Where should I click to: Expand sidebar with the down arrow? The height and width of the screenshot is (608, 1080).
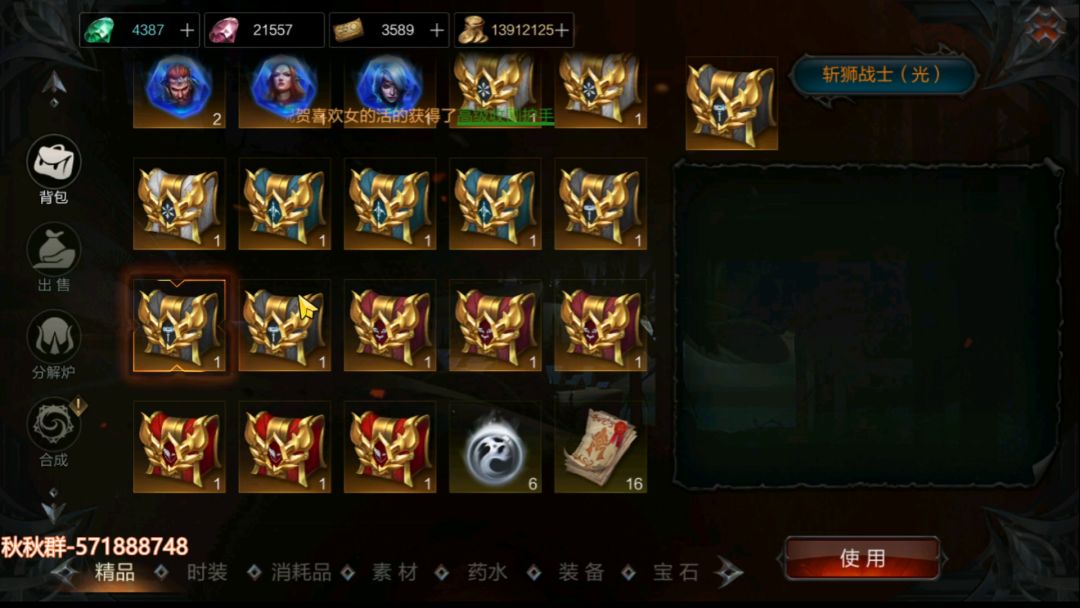(54, 507)
